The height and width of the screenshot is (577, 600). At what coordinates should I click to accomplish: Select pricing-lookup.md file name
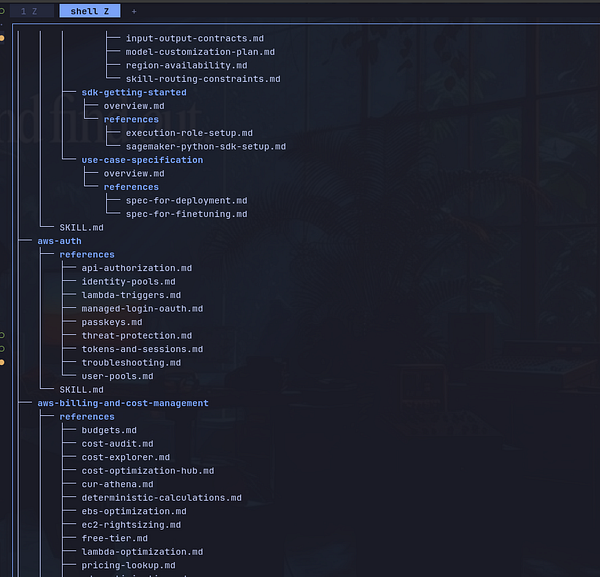128,566
